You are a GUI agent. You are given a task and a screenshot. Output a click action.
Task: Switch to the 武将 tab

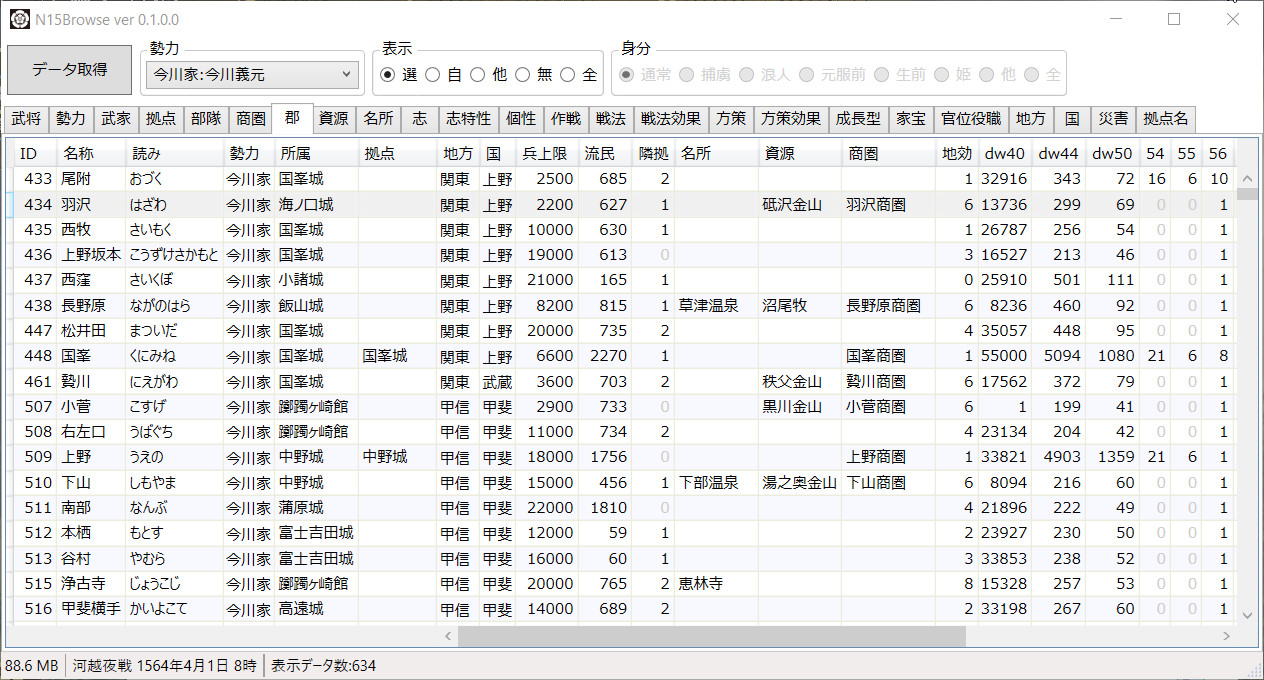27,119
